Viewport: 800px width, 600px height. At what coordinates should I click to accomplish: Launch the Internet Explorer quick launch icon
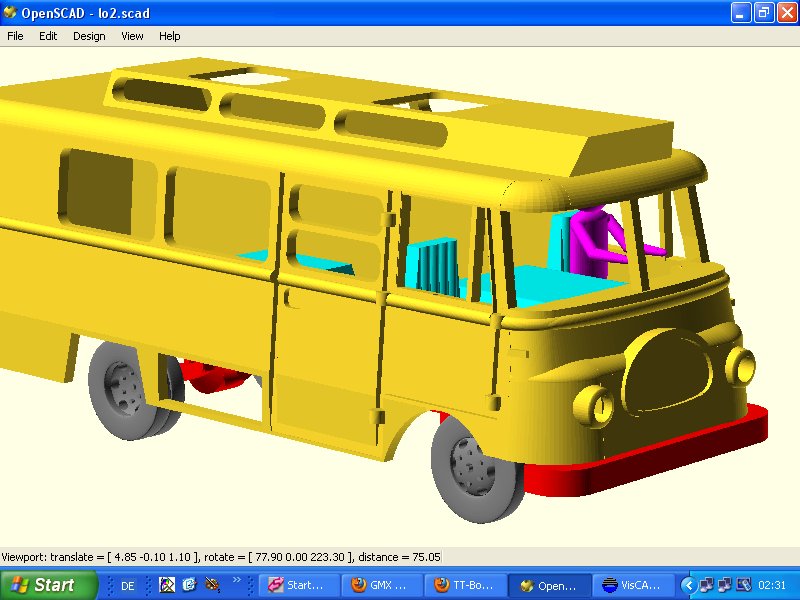(x=188, y=585)
